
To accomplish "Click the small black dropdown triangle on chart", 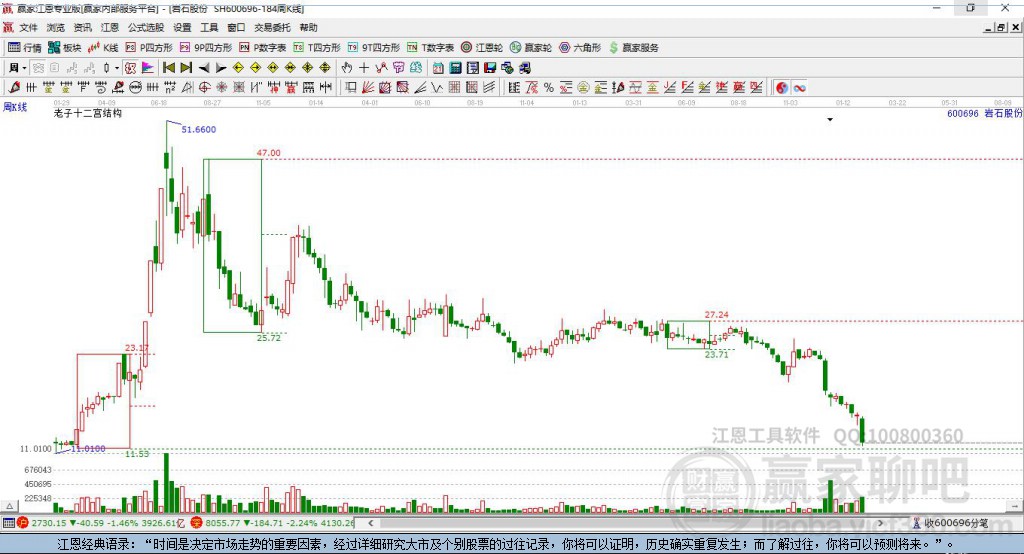I will coord(830,120).
